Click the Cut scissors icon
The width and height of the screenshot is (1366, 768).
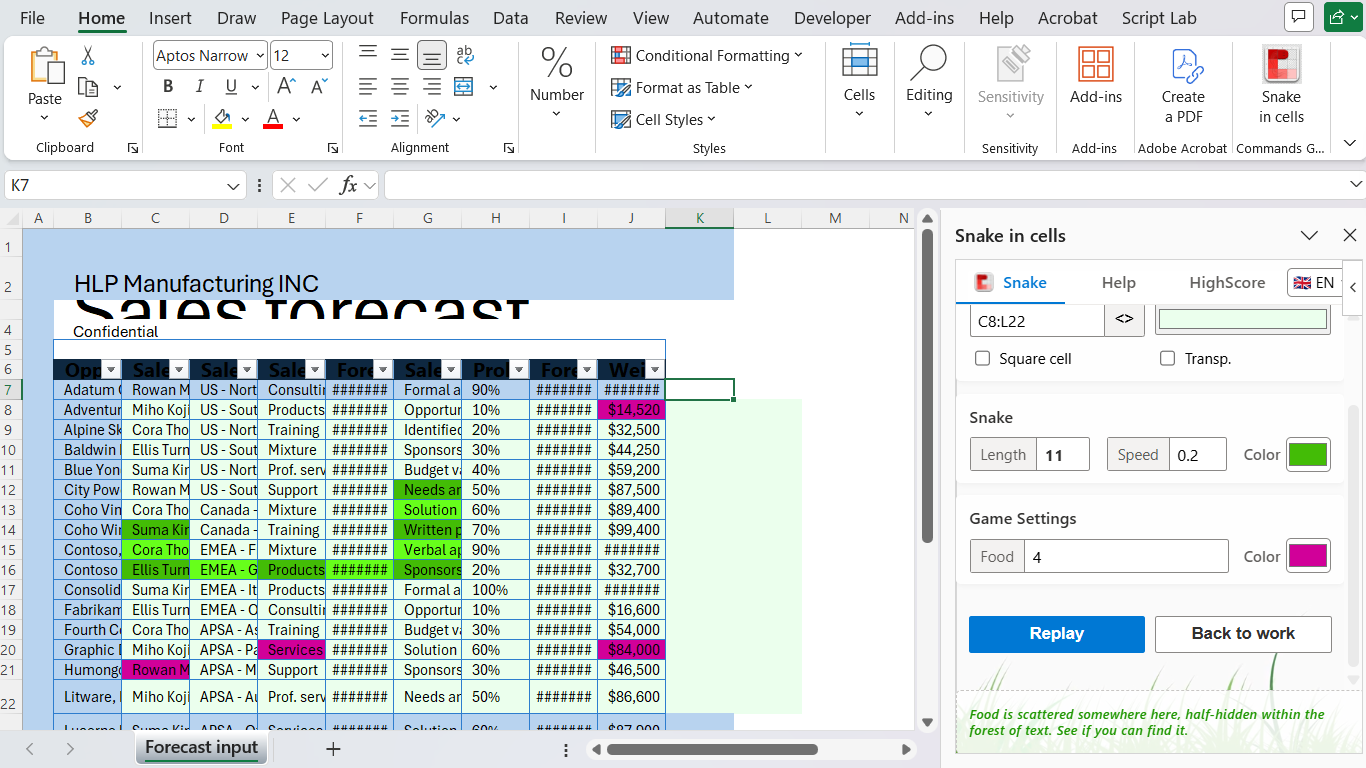pyautogui.click(x=88, y=56)
